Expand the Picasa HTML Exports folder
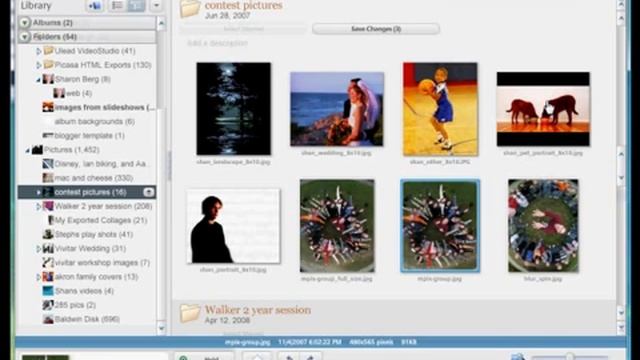Screen dimensions: 640x360 38,65
